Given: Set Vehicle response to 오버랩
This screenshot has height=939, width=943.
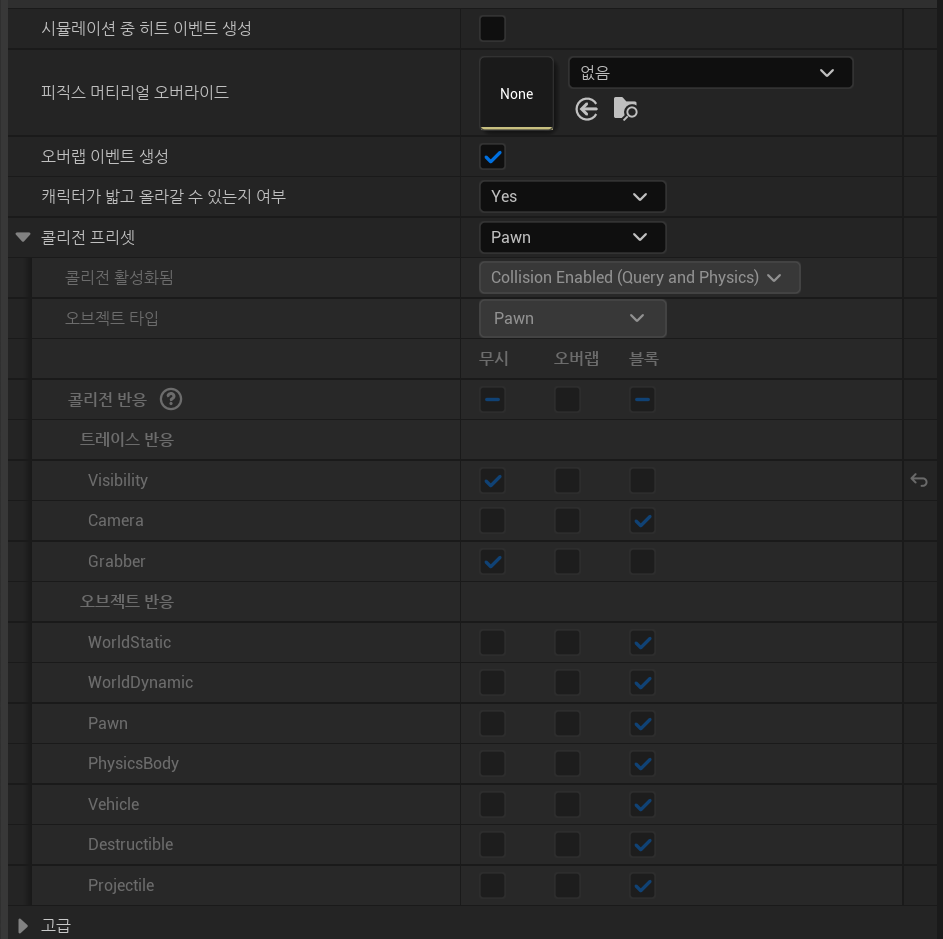Looking at the screenshot, I should [567, 804].
